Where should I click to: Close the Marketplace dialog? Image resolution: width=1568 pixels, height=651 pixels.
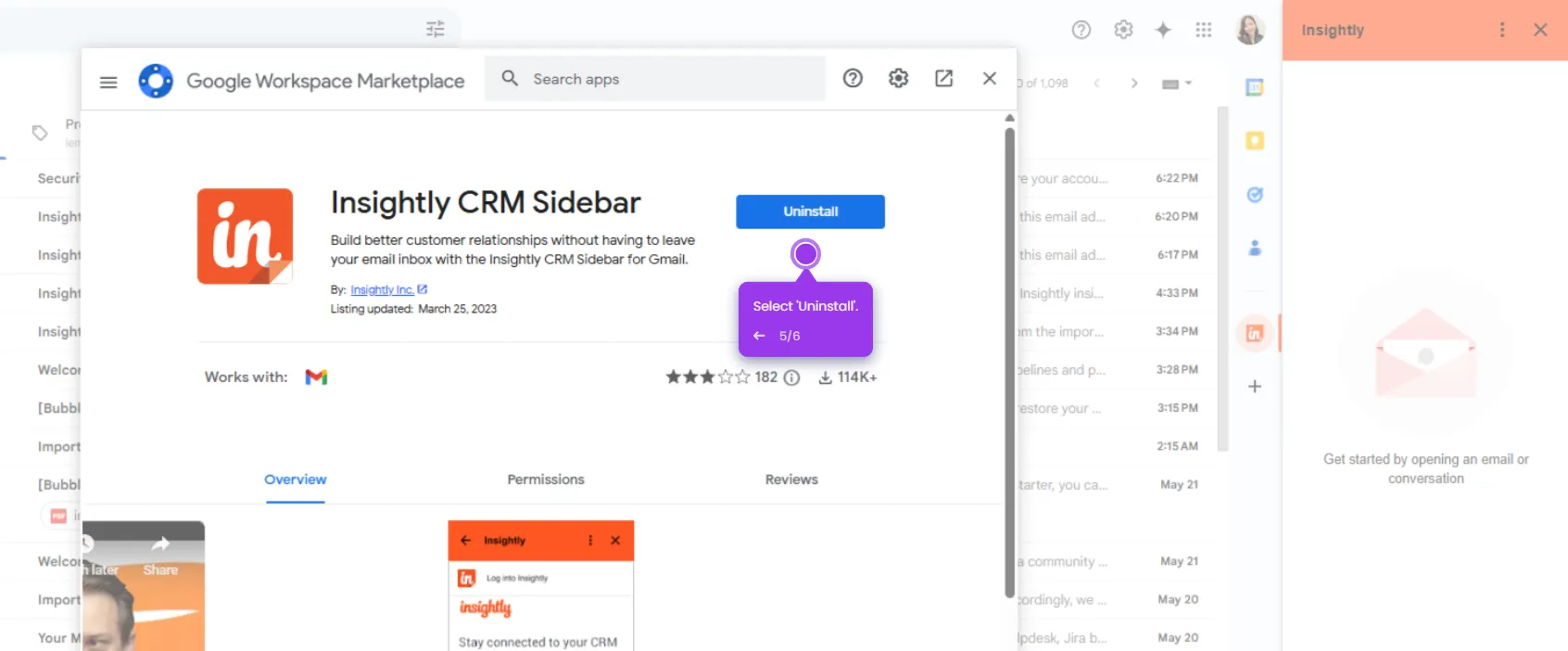(990, 79)
